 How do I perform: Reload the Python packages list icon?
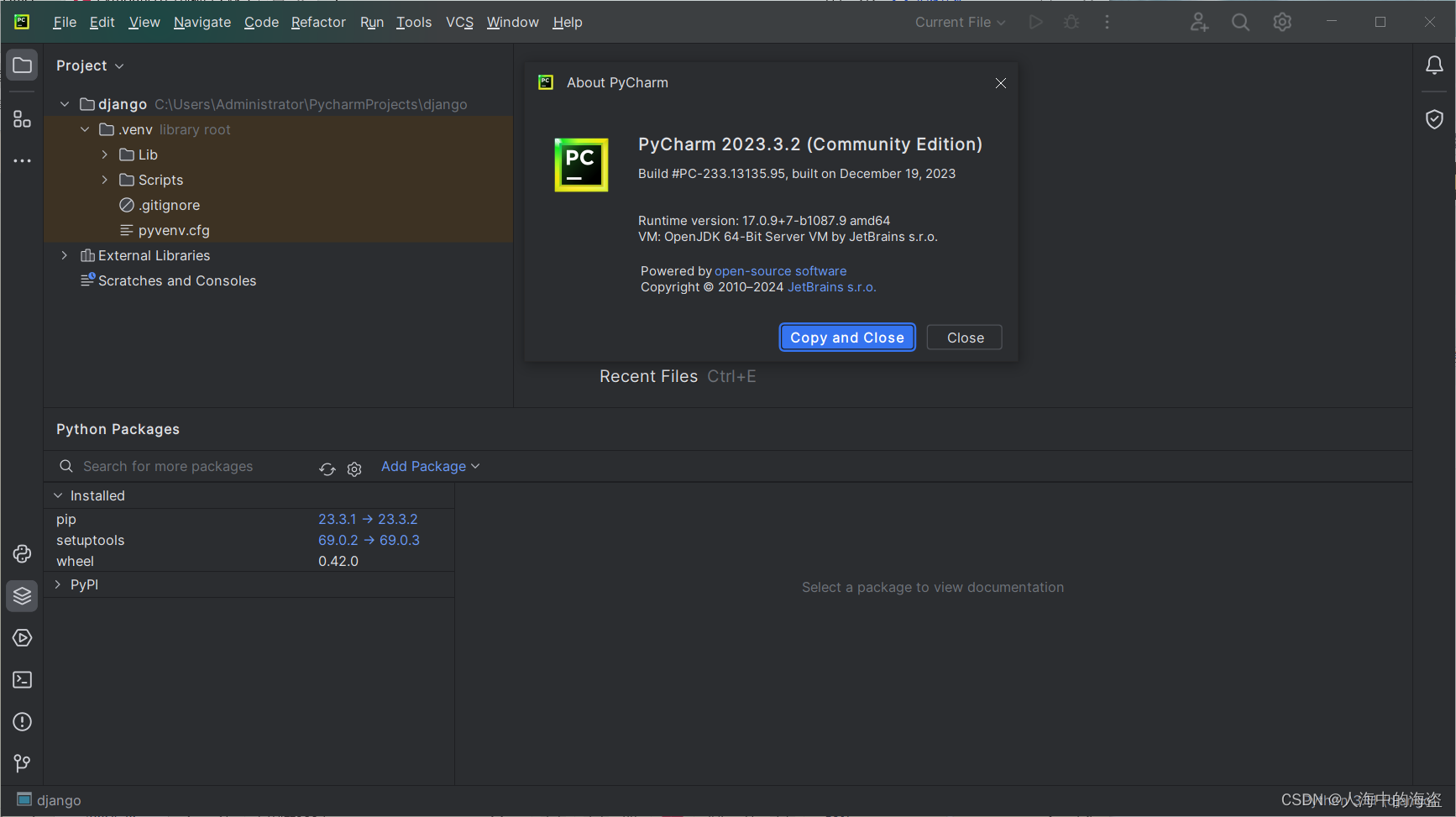(327, 469)
